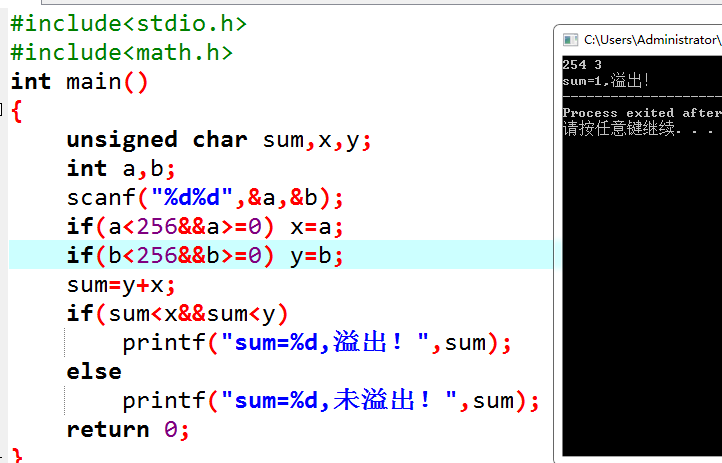Click the printf line containing 溢出！ without 未
Viewport: 722px width, 463px height.
point(317,343)
